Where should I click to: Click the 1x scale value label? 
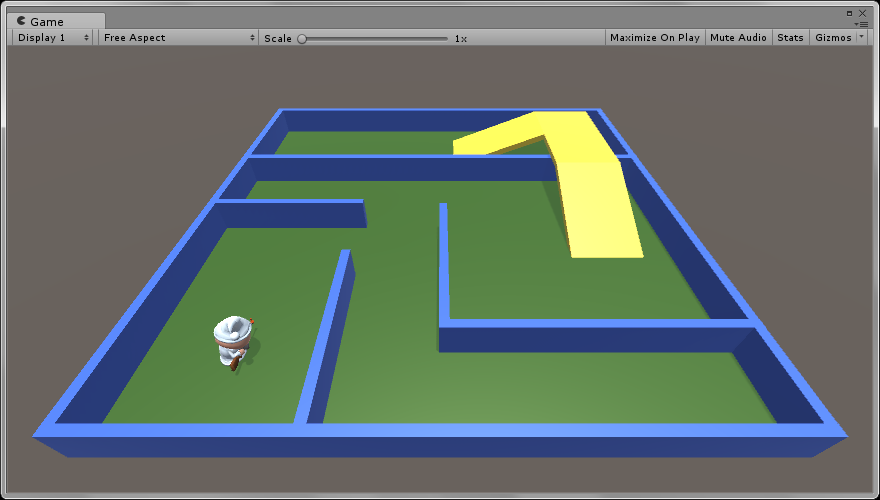click(460, 38)
